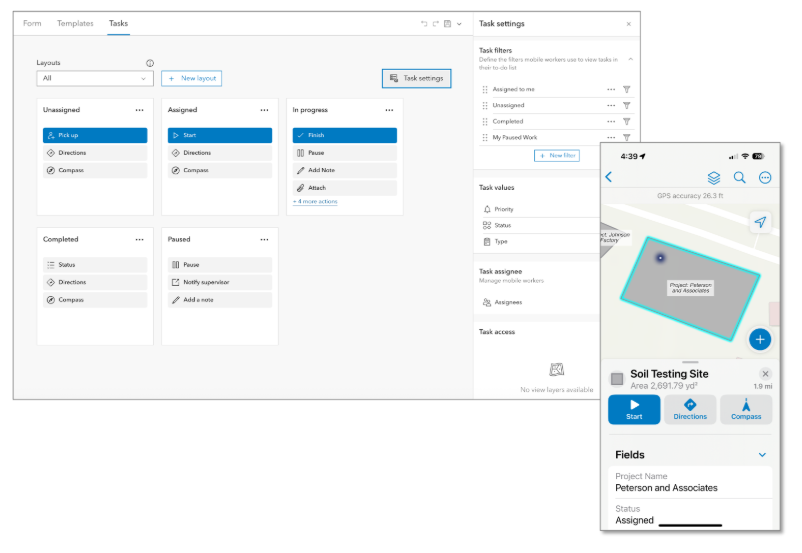
Task: Select Compass action in Unassigned card
Action: 95,170
